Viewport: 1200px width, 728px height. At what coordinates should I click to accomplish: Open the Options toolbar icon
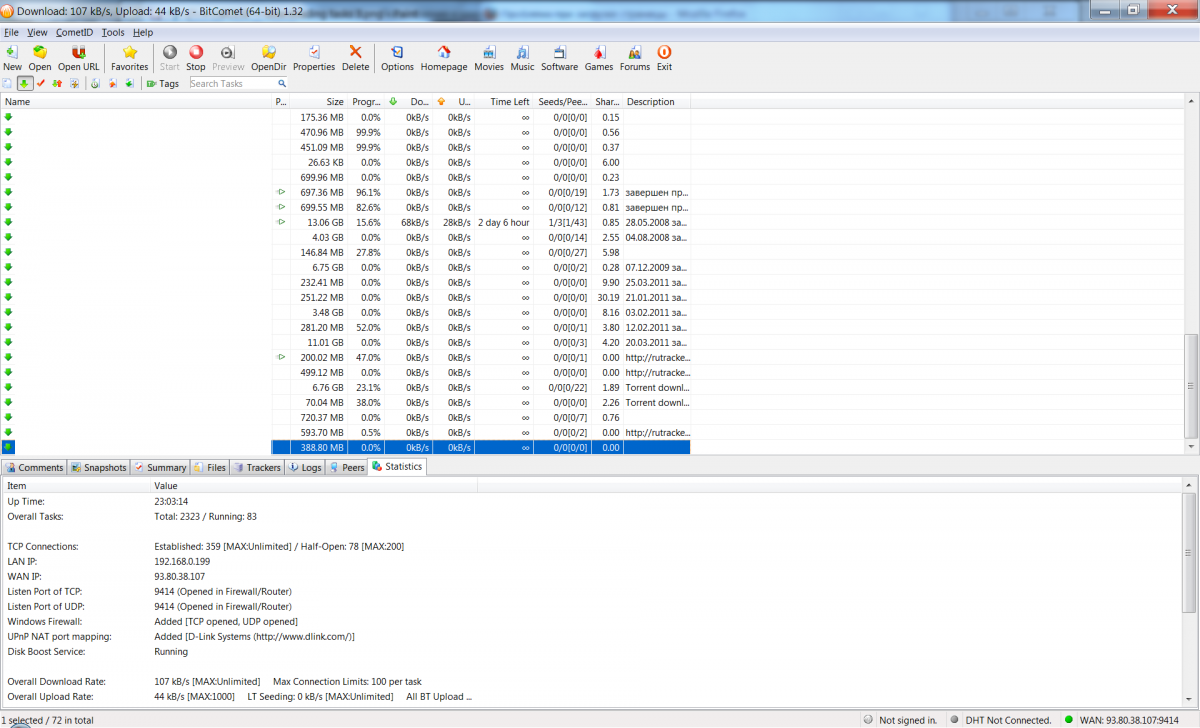(397, 52)
